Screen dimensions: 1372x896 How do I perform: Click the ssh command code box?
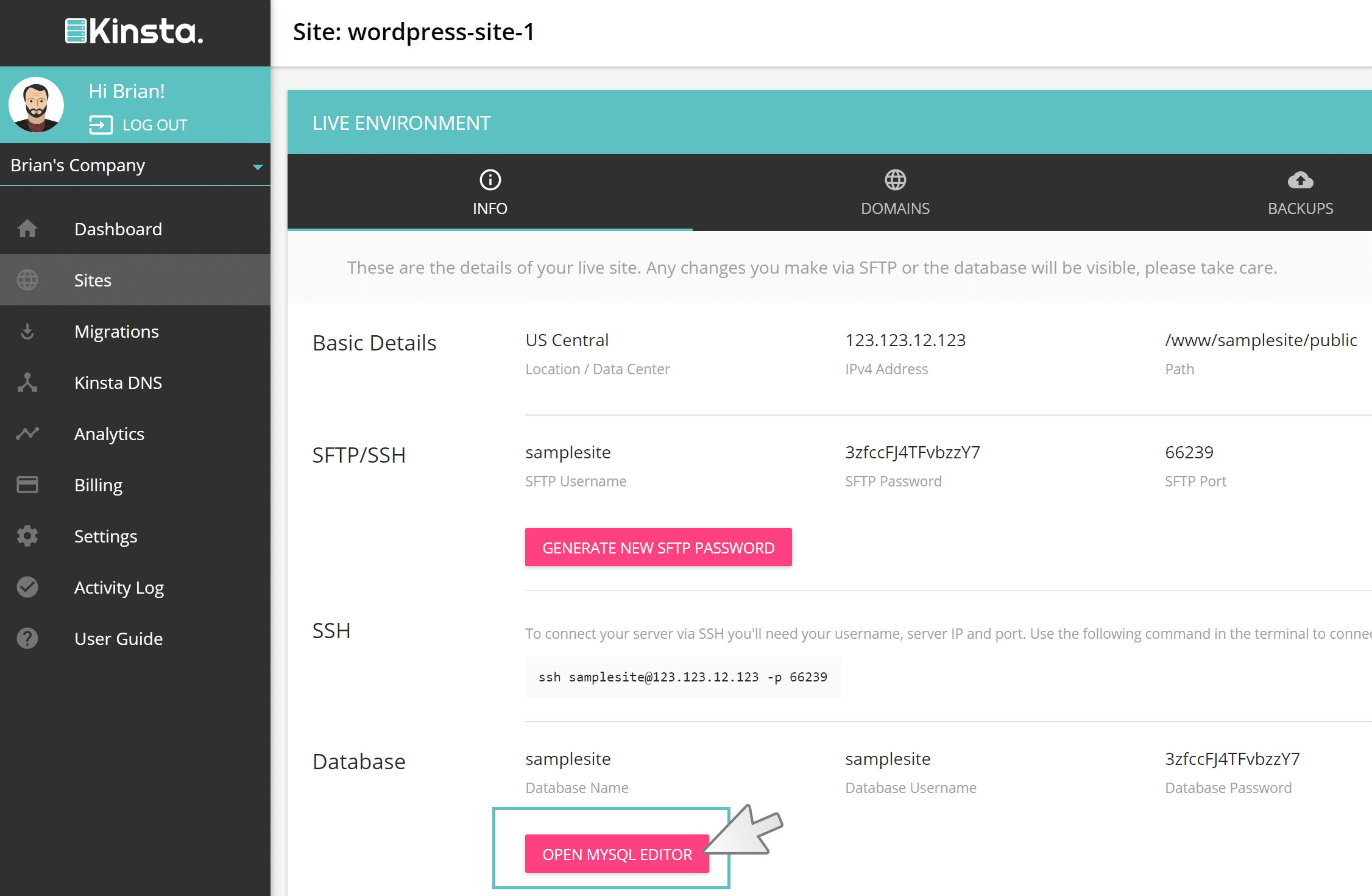pyautogui.click(x=682, y=677)
